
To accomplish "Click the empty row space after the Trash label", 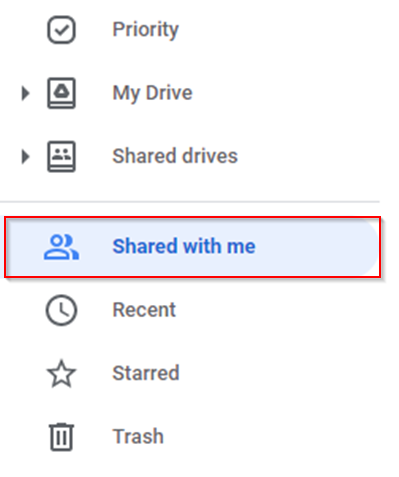I will [x=272, y=437].
